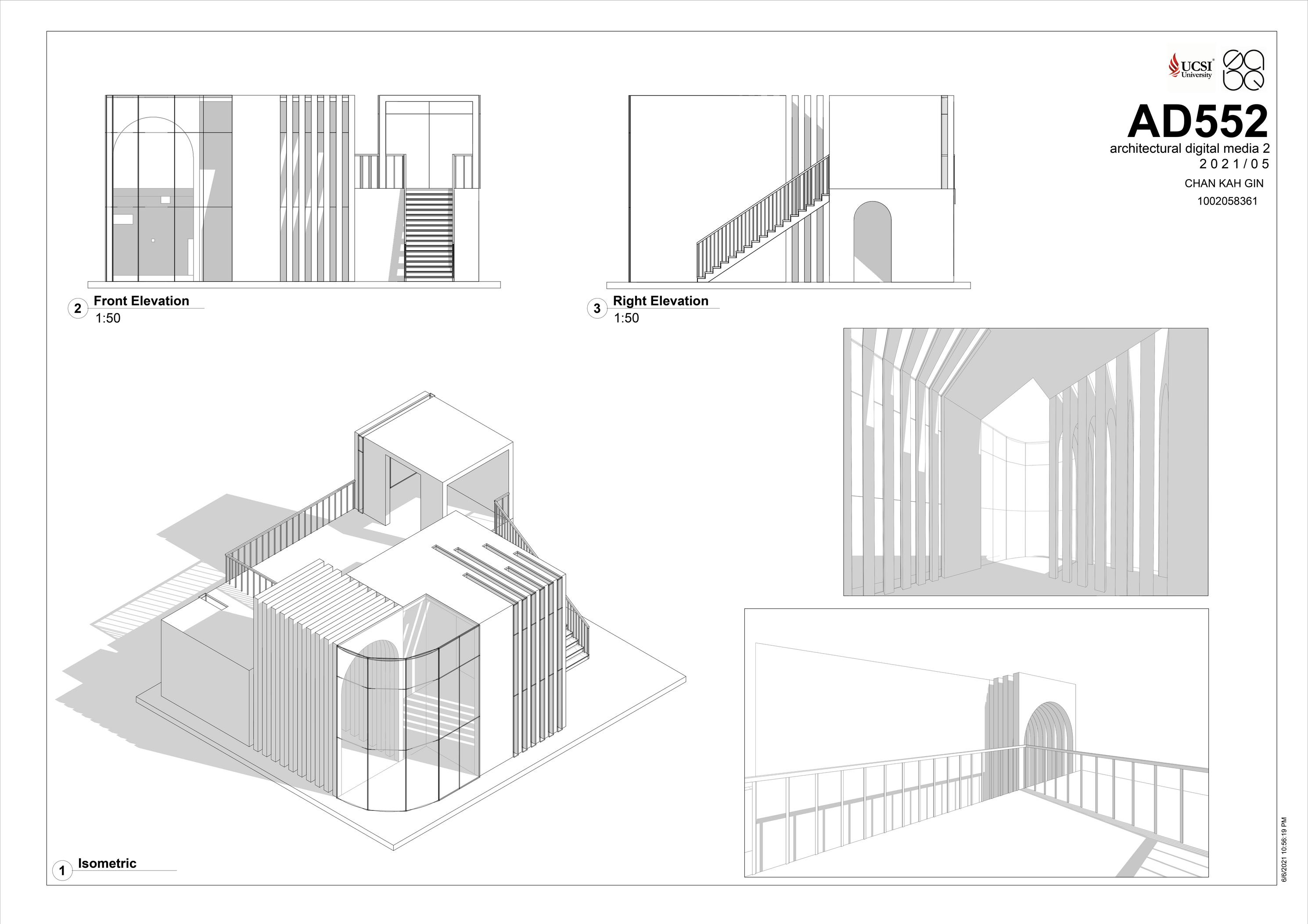This screenshot has height=924, width=1308.
Task: Select the Front Elevation title label
Action: [x=141, y=301]
